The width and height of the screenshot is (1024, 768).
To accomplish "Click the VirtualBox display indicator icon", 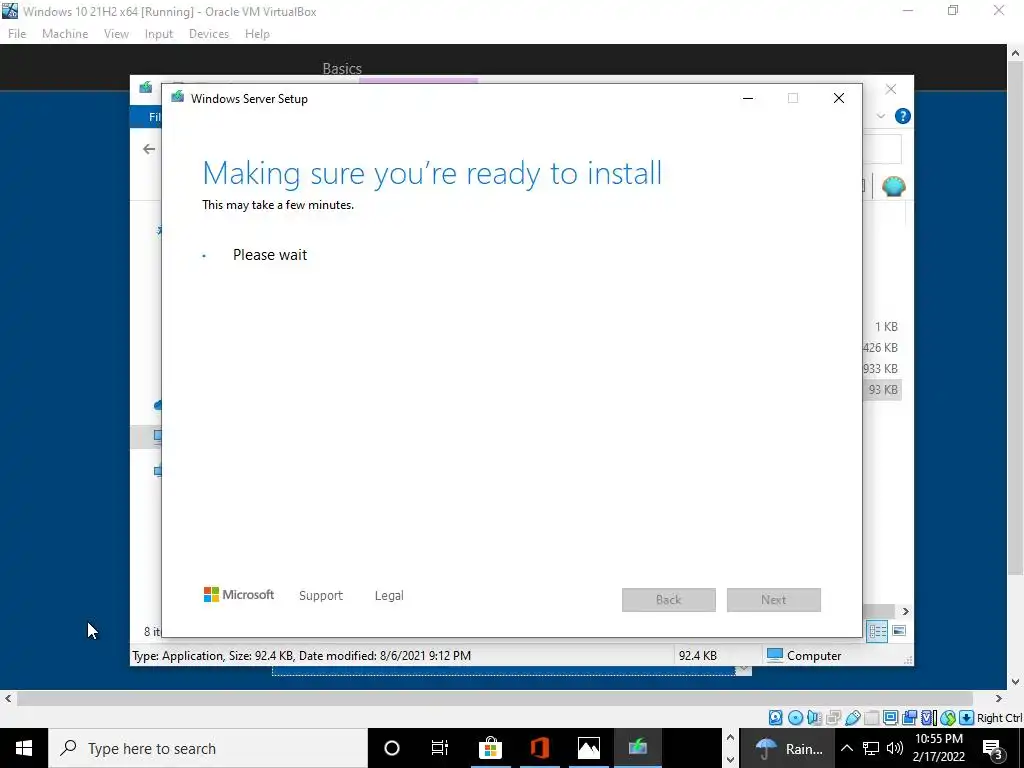I will pos(890,718).
